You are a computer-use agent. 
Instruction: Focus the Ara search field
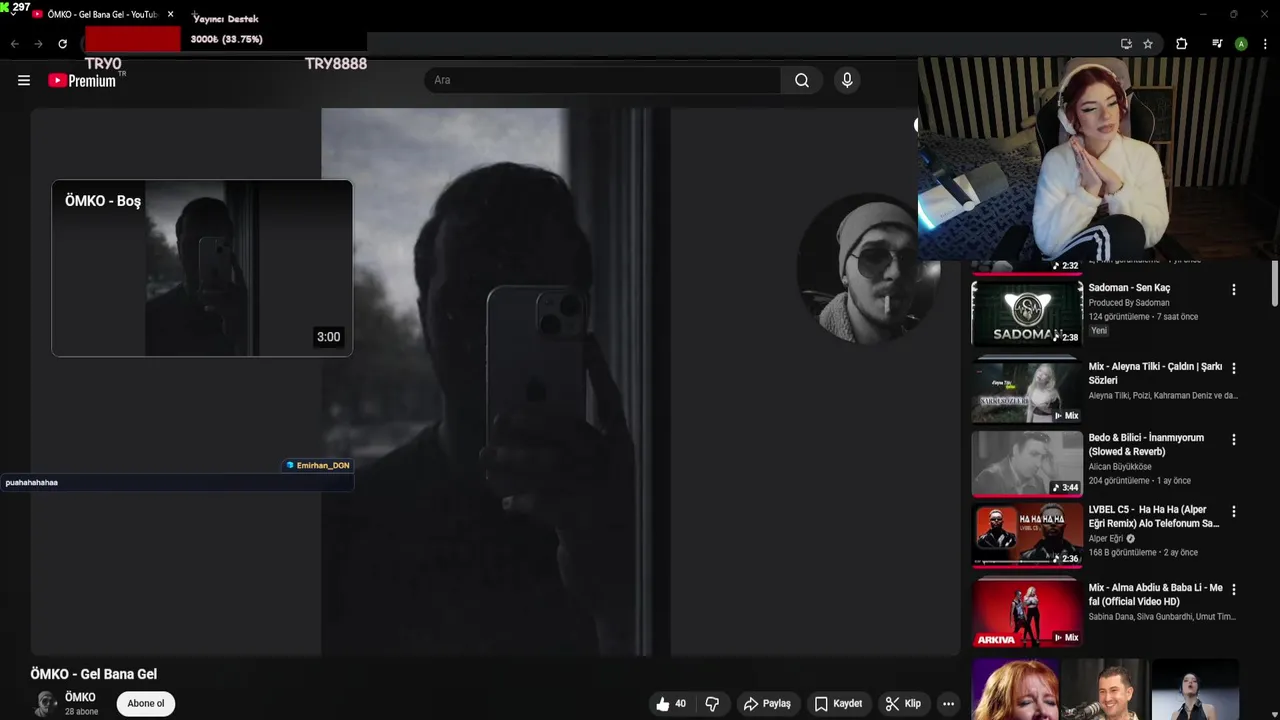[603, 80]
